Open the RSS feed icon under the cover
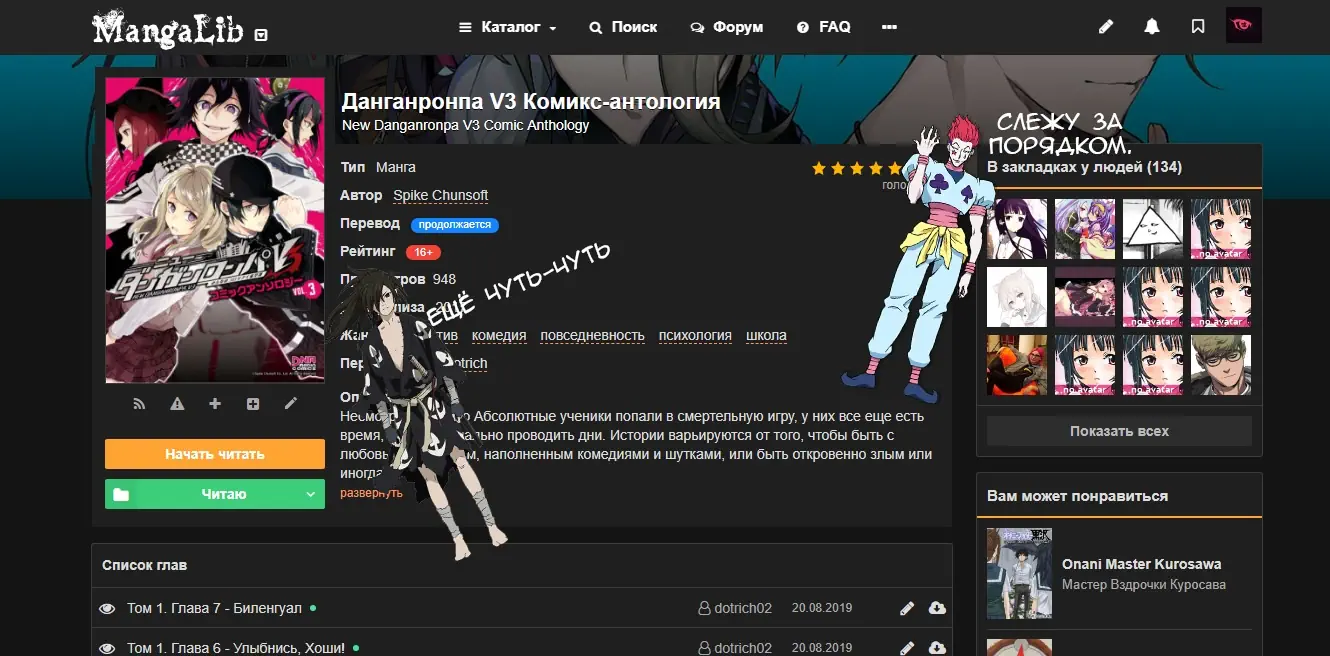The height and width of the screenshot is (656, 1330). [x=140, y=404]
